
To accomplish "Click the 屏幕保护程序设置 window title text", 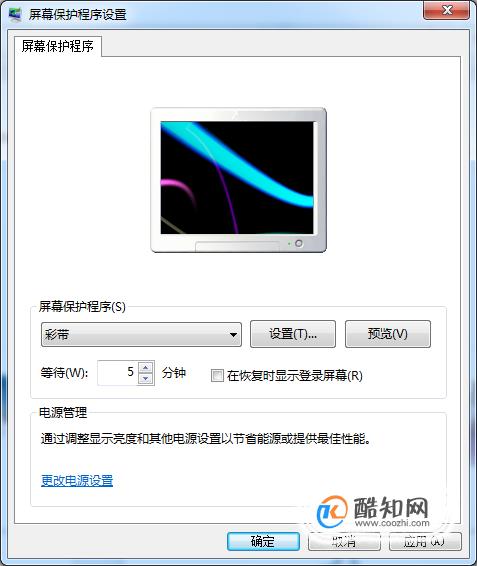I will pos(78,14).
